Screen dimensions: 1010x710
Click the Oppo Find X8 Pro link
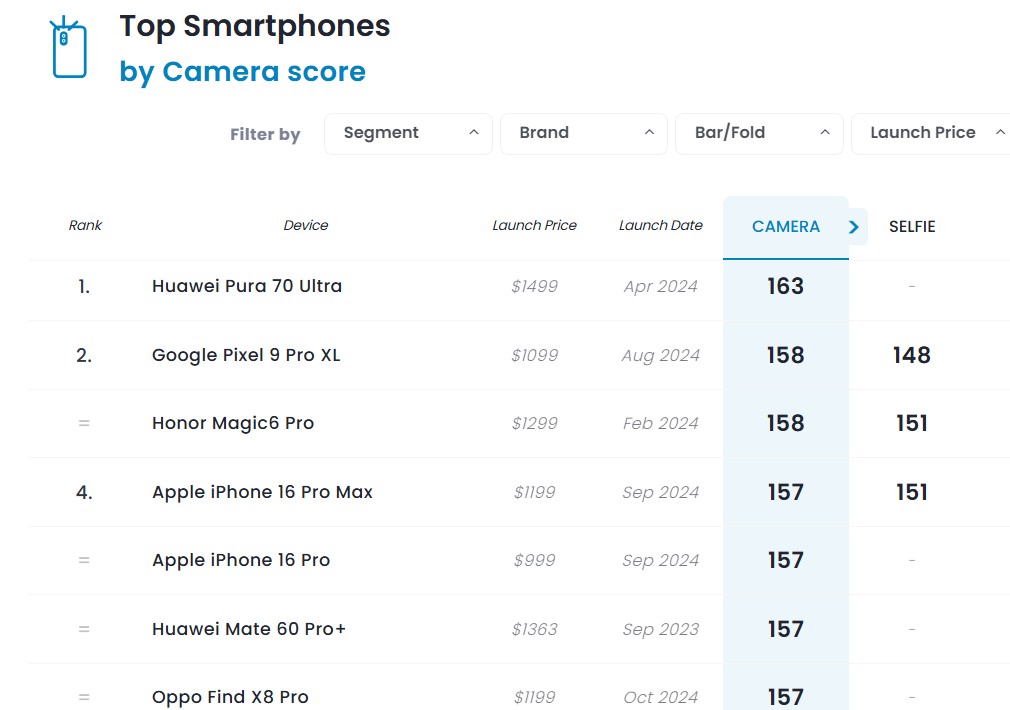[x=230, y=697]
